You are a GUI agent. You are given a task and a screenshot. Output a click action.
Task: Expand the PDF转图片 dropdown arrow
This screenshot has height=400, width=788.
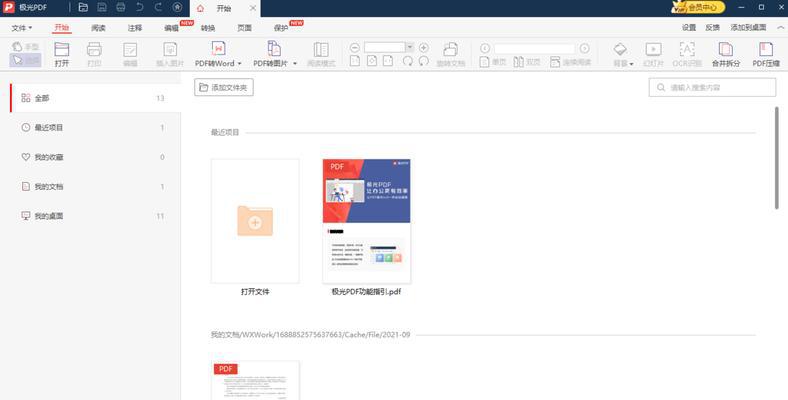click(295, 64)
